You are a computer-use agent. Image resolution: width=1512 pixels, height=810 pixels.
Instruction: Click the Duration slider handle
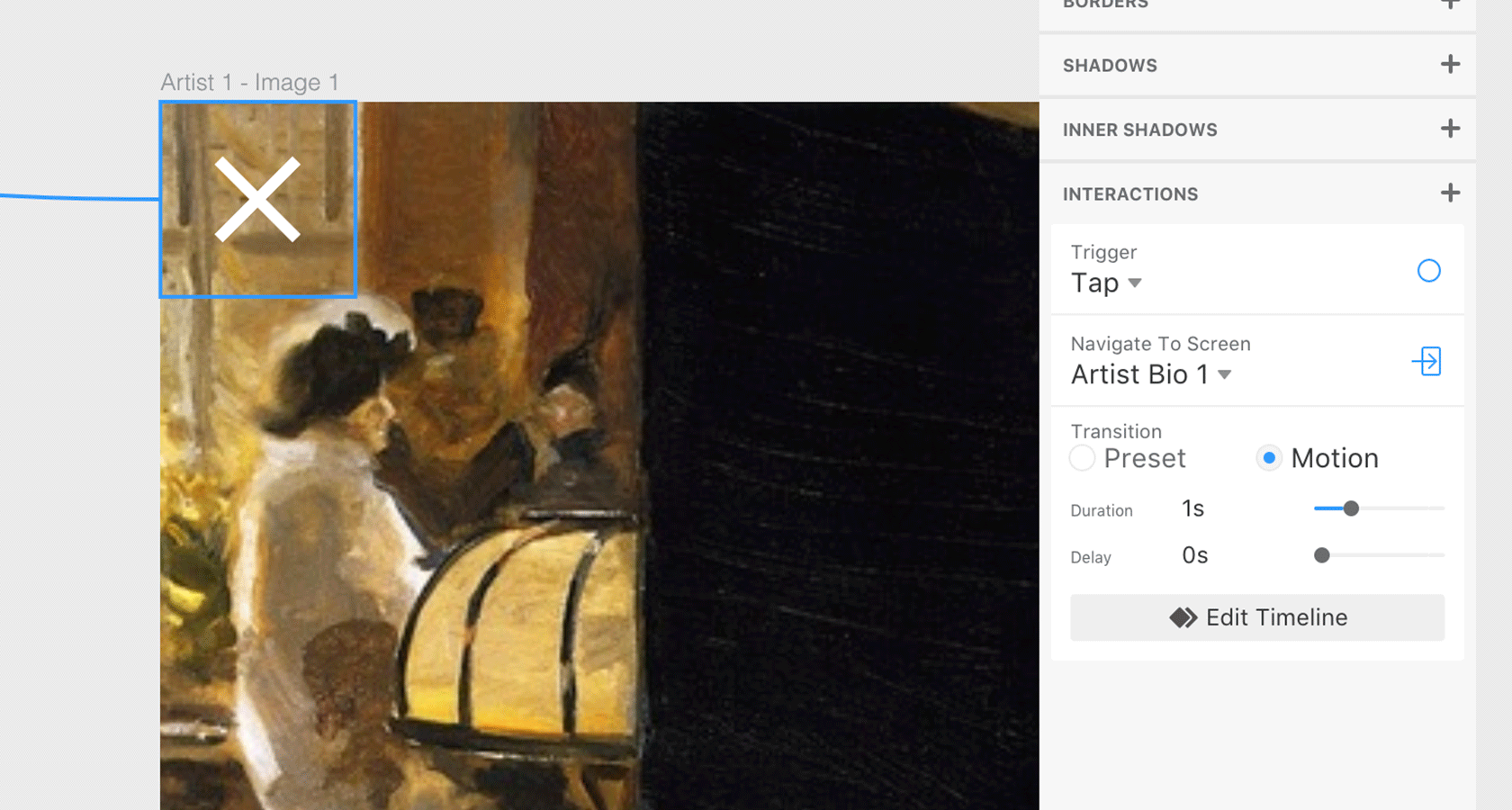[x=1351, y=508]
